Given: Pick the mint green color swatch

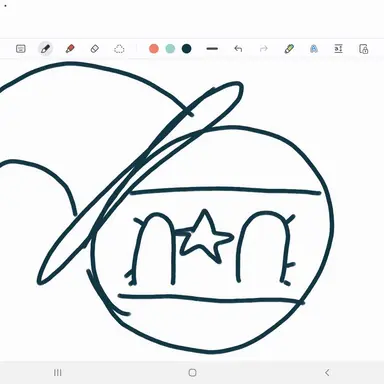Looking at the screenshot, I should [x=170, y=49].
